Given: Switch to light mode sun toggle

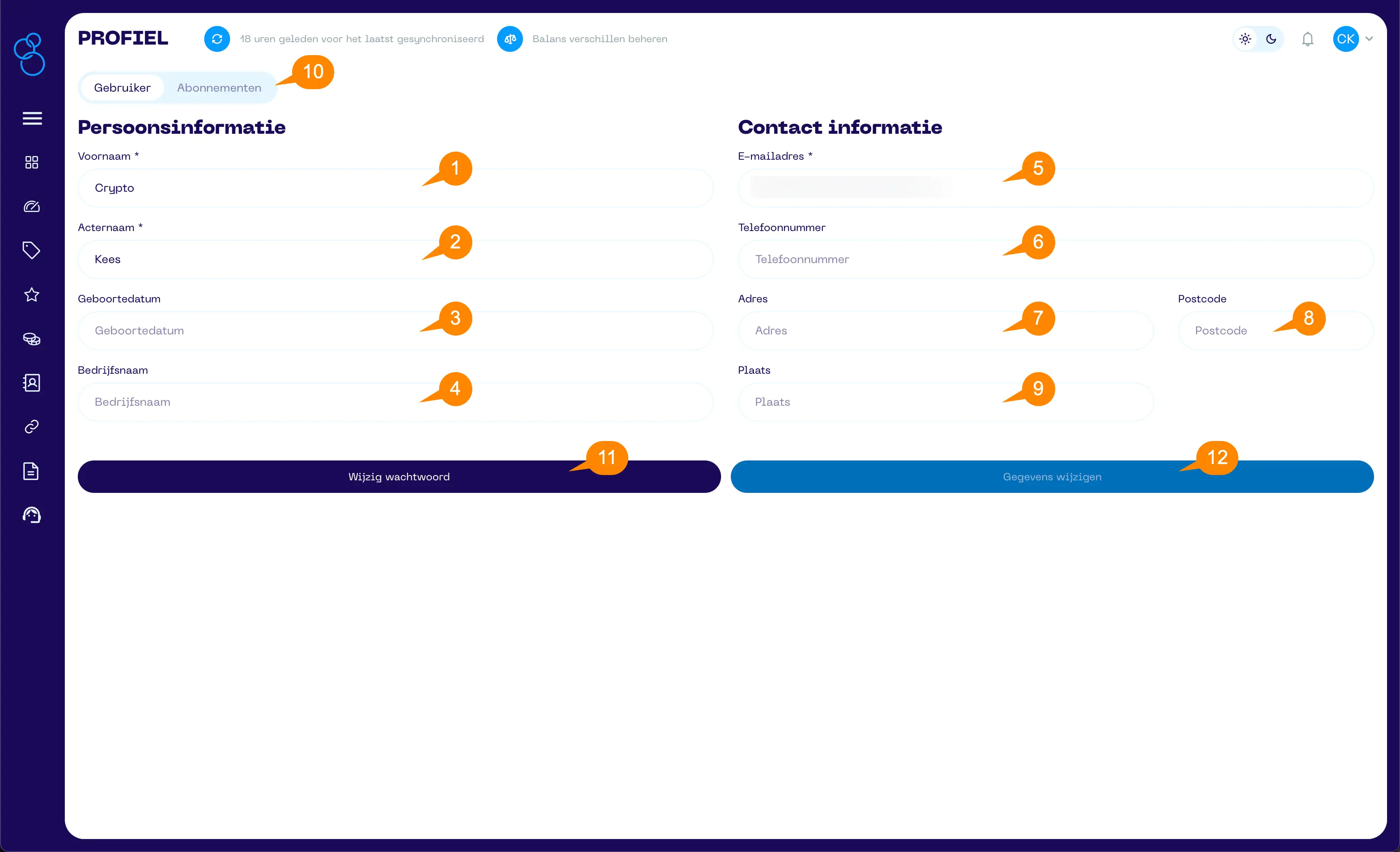Looking at the screenshot, I should tap(1245, 39).
